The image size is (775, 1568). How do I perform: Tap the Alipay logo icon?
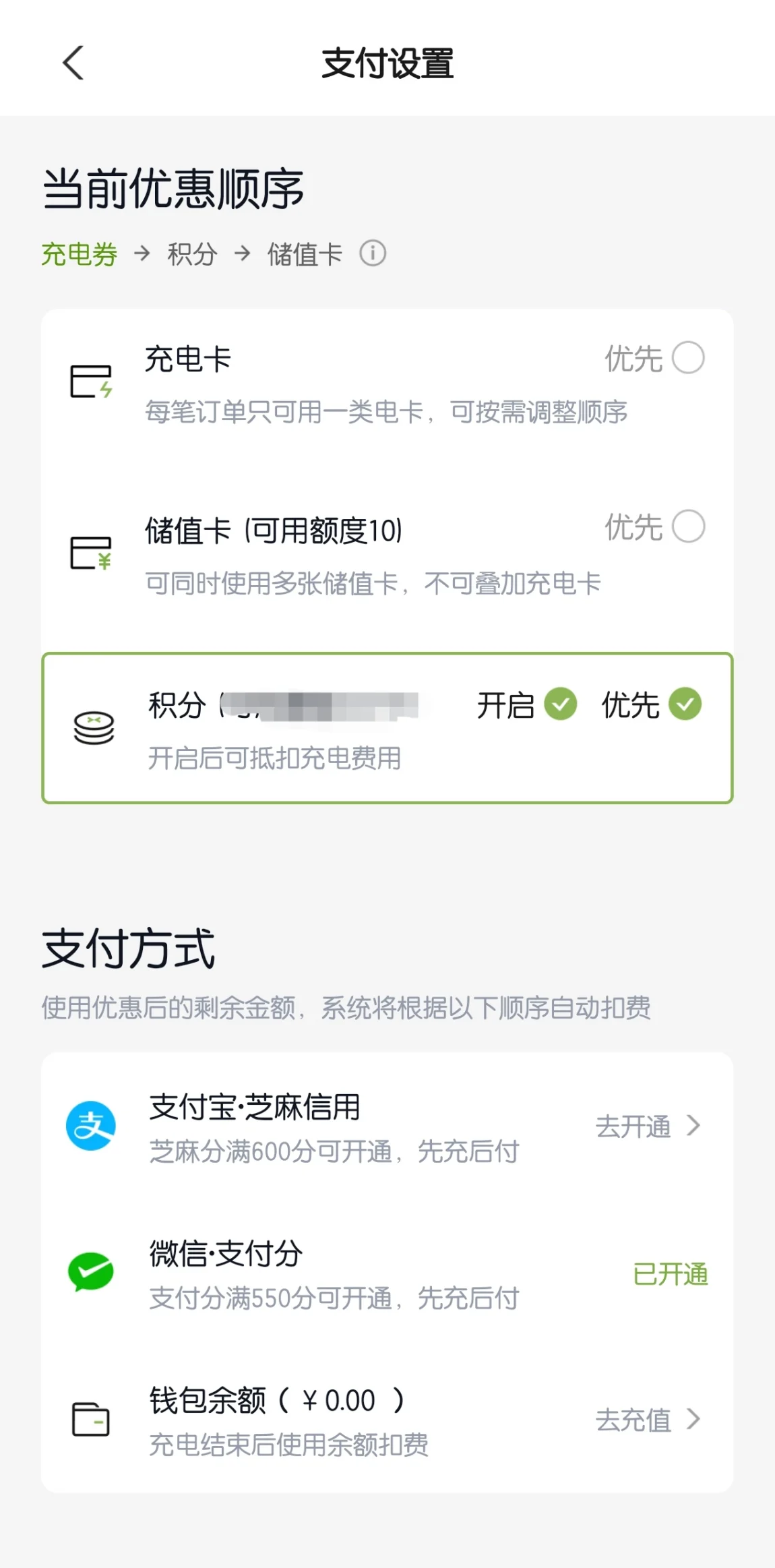[91, 1125]
